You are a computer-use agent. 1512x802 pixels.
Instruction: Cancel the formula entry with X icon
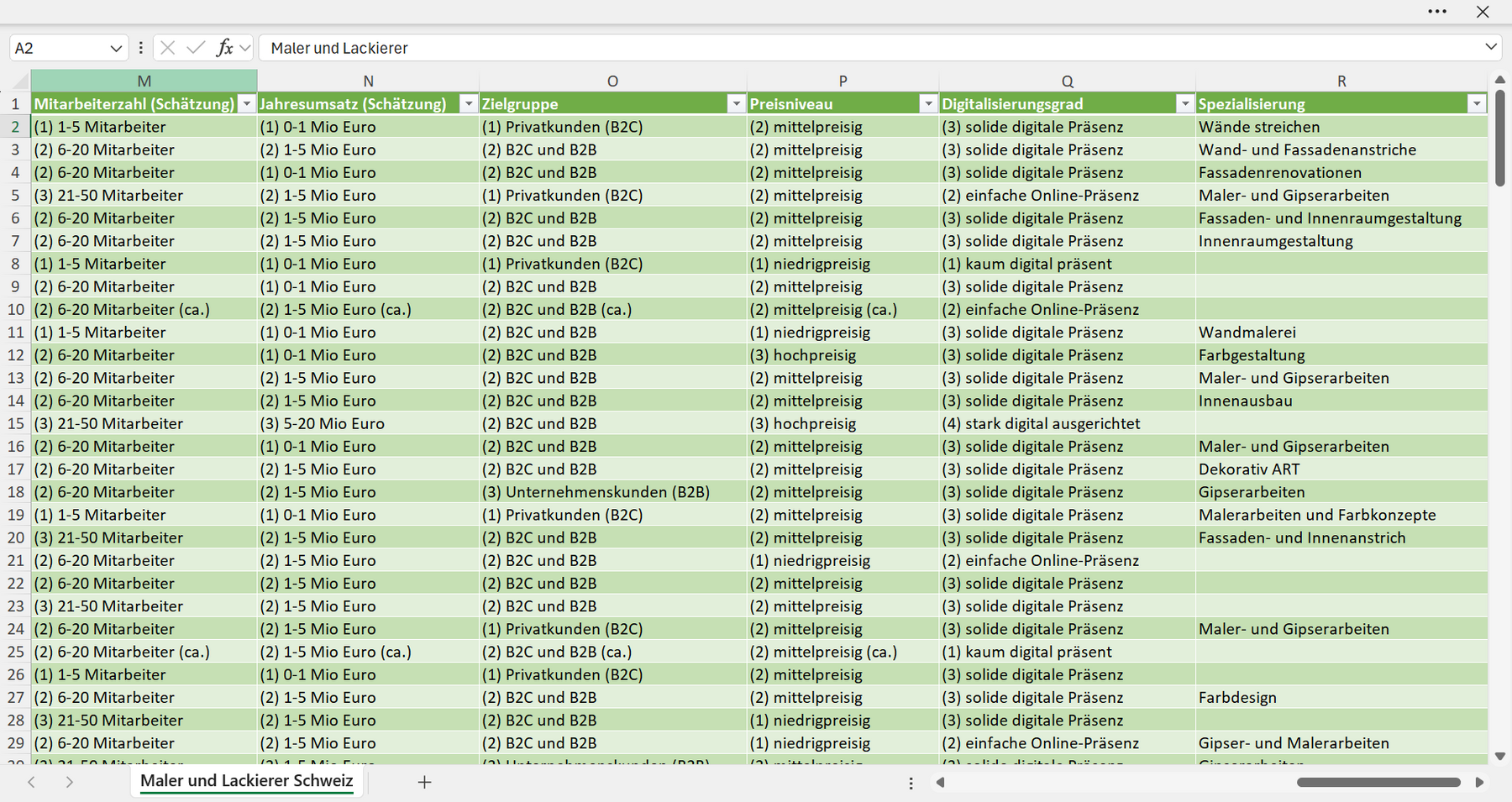(168, 48)
